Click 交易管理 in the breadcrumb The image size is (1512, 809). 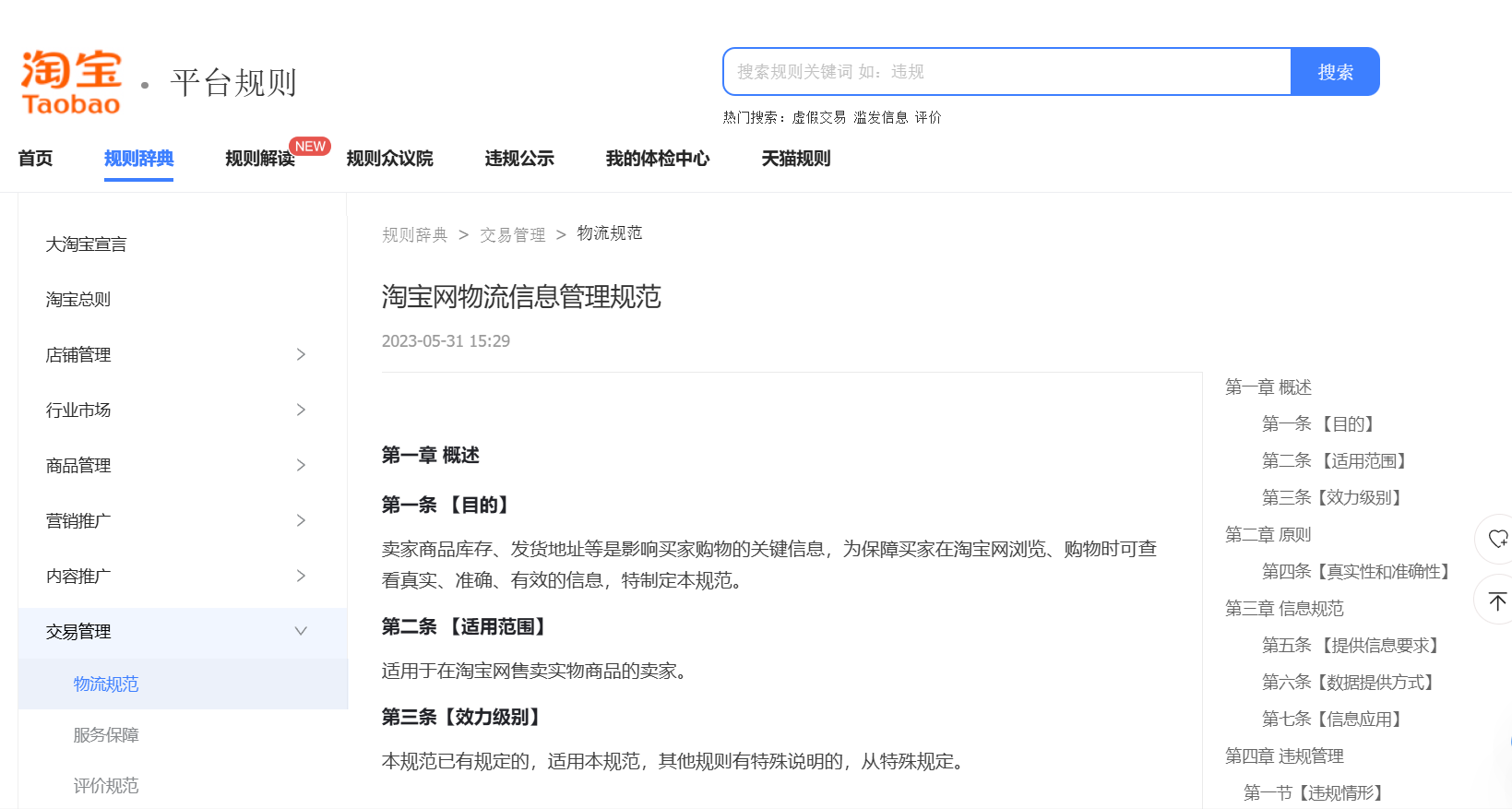(x=513, y=234)
